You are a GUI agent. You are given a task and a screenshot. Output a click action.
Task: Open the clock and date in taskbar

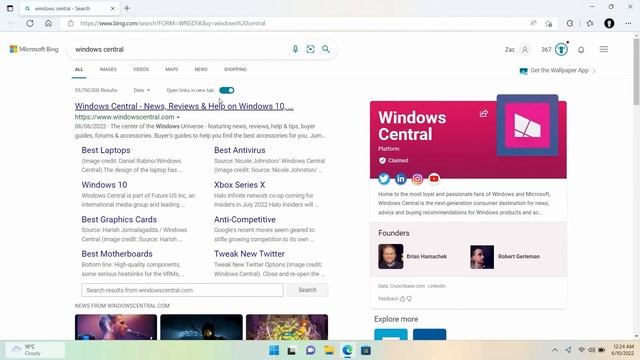tap(623, 350)
